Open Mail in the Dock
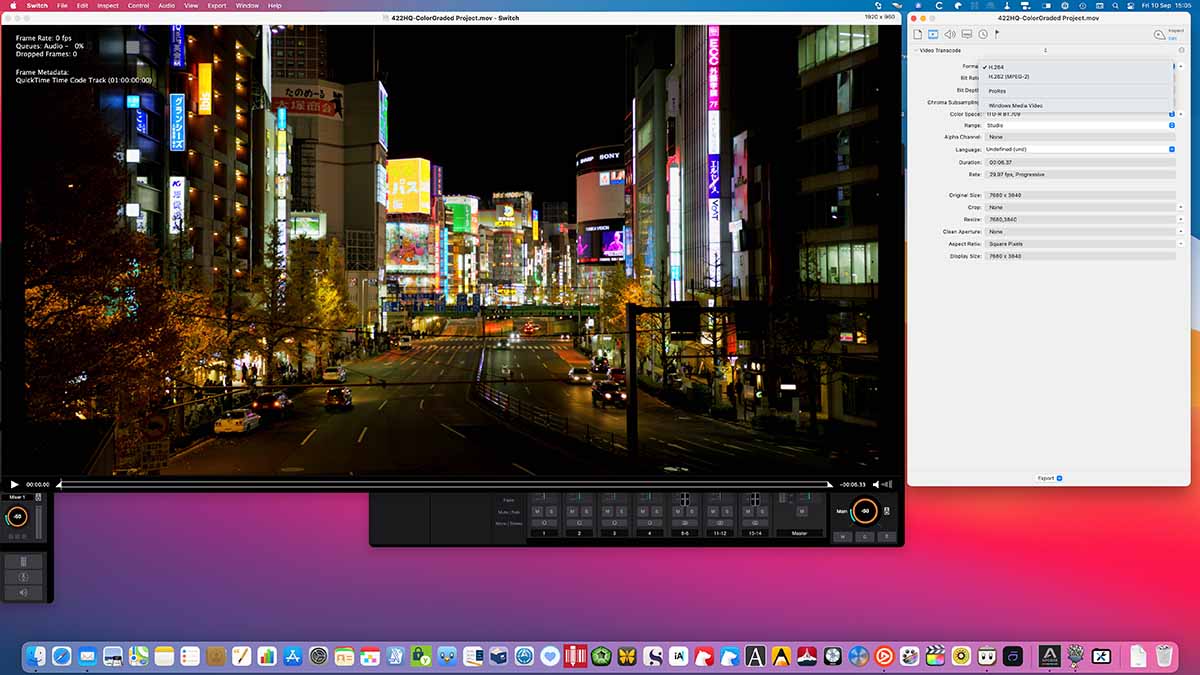 pos(88,656)
